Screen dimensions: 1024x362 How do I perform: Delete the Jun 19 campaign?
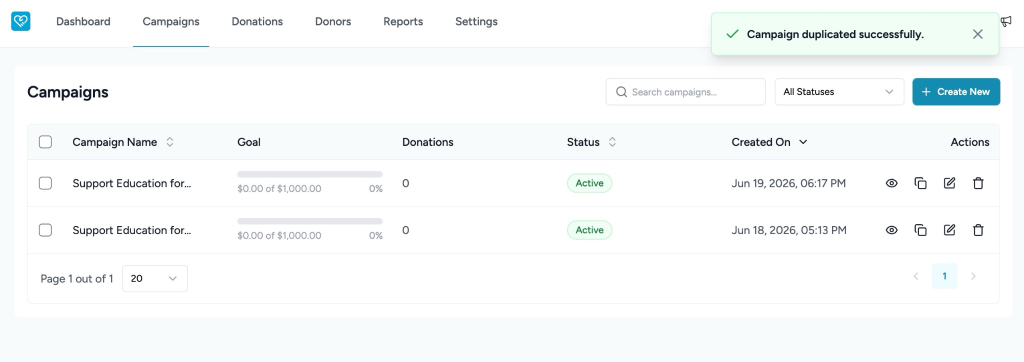coord(978,184)
